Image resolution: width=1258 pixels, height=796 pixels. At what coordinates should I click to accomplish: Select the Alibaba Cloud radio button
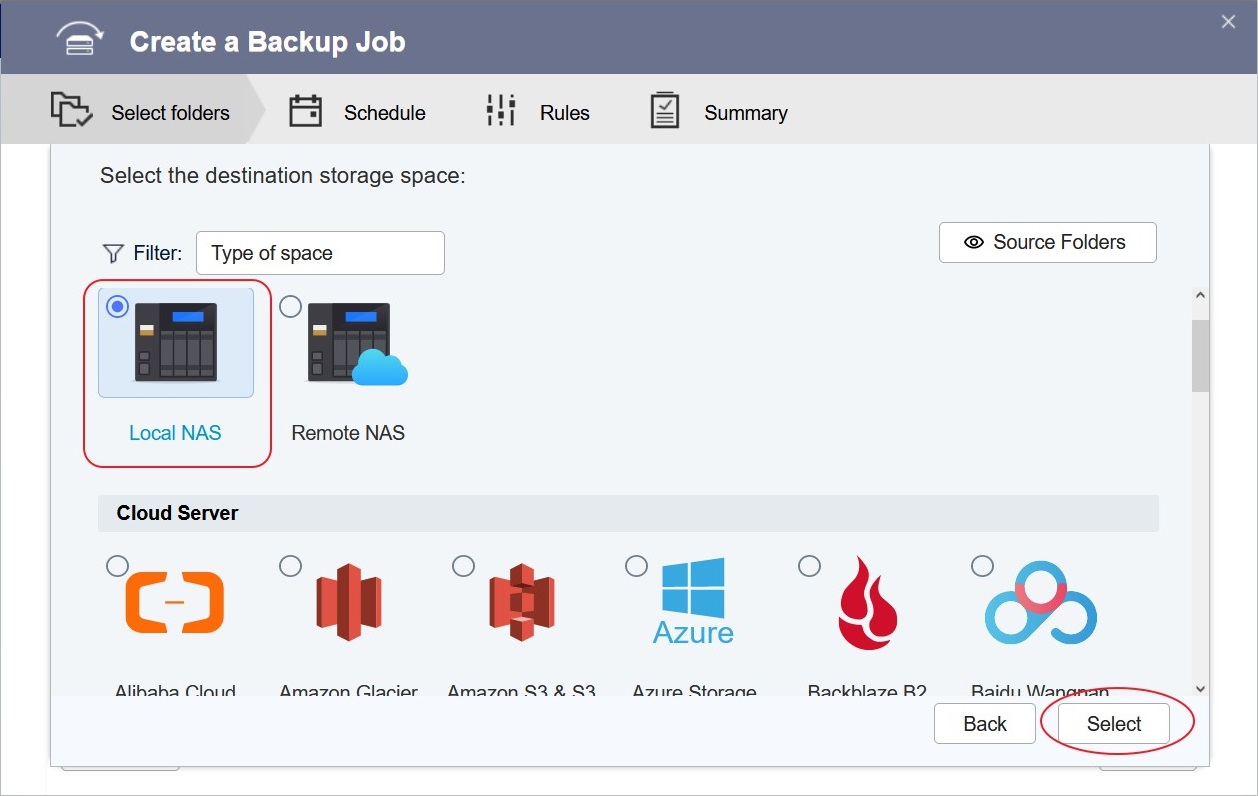(117, 567)
